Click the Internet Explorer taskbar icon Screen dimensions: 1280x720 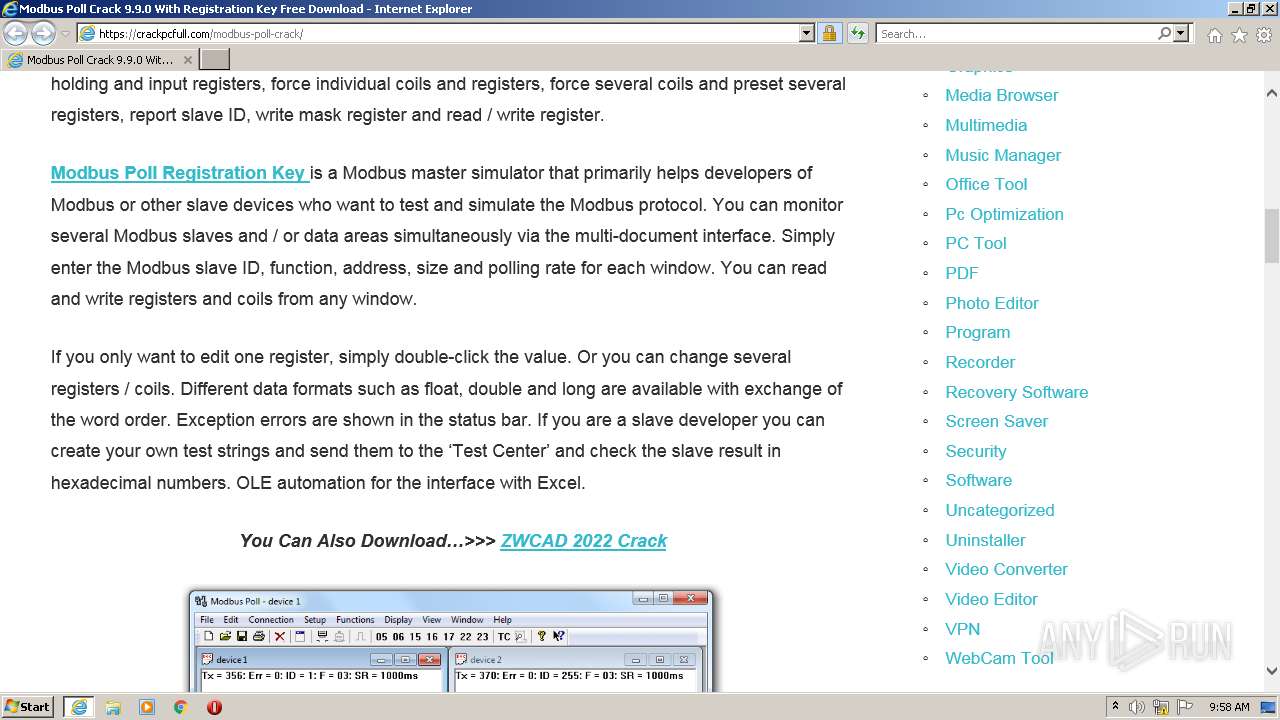(79, 707)
